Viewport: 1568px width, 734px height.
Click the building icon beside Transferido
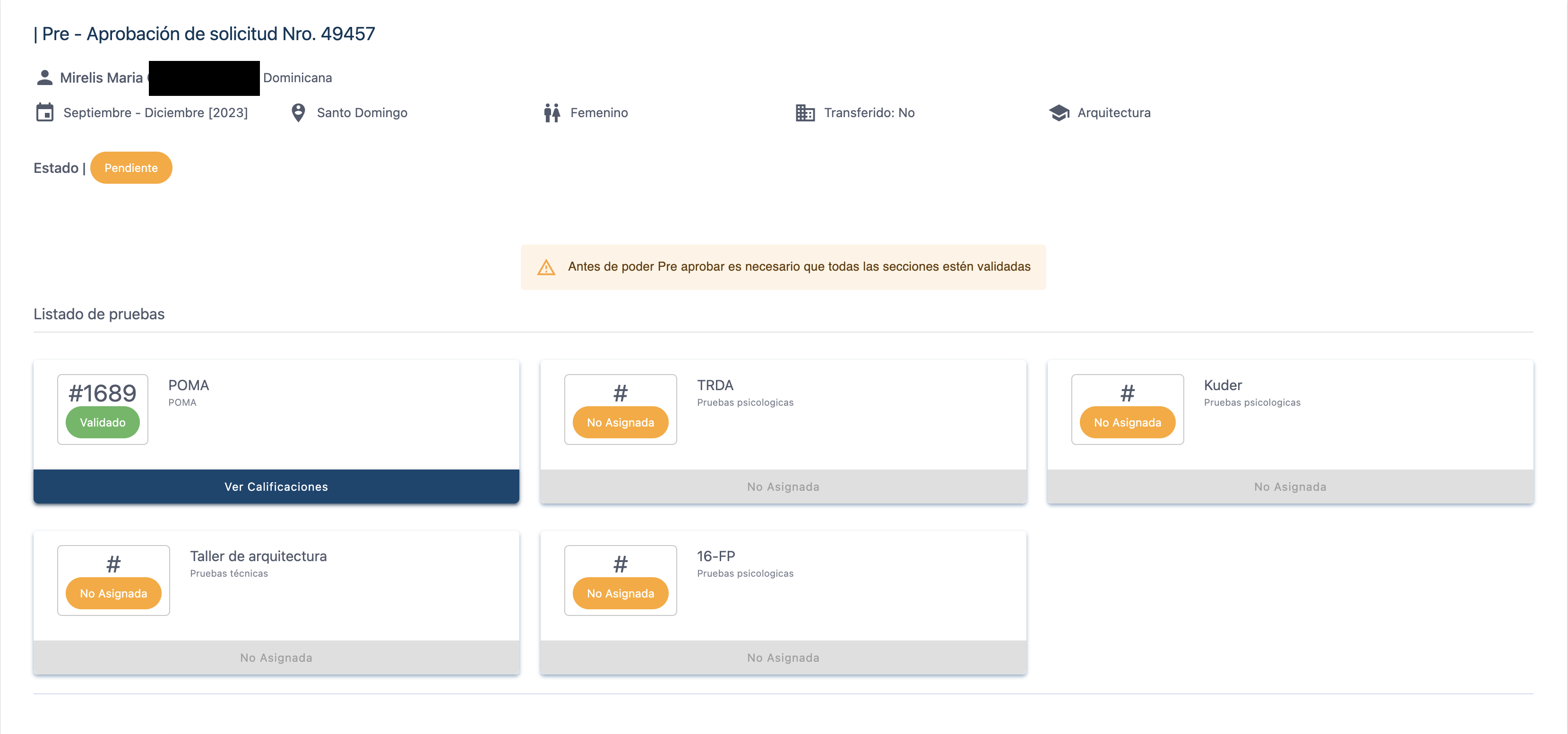click(805, 112)
